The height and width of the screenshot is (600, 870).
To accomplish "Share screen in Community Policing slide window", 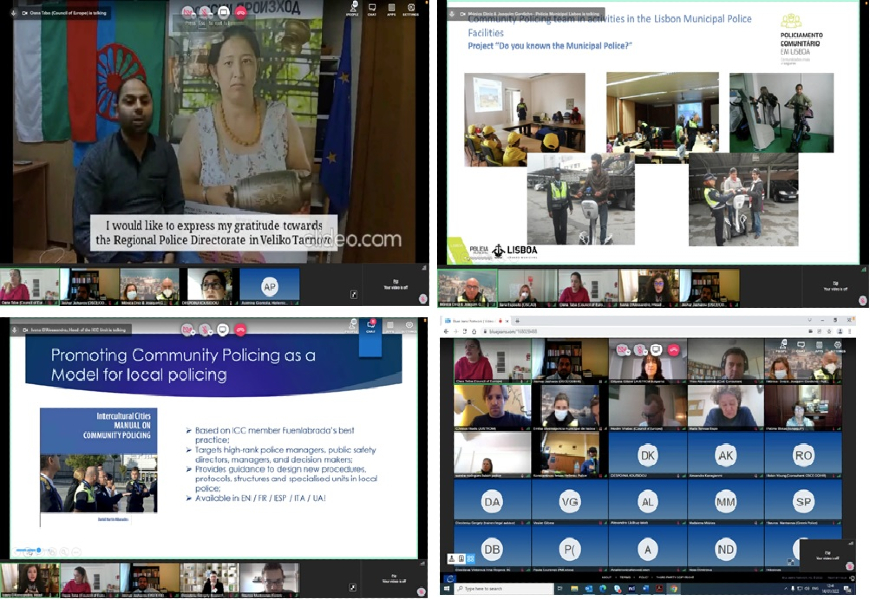I will (222, 330).
